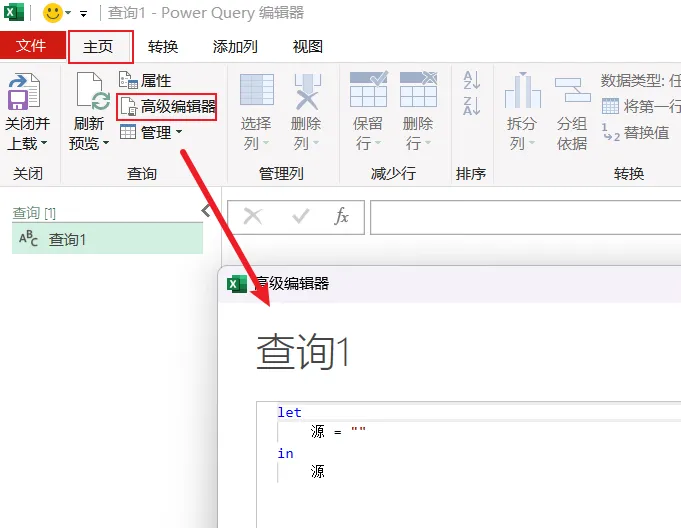Screen dimensions: 681x528
Task: Expand the 删除行 dropdown arrow
Action: point(428,142)
